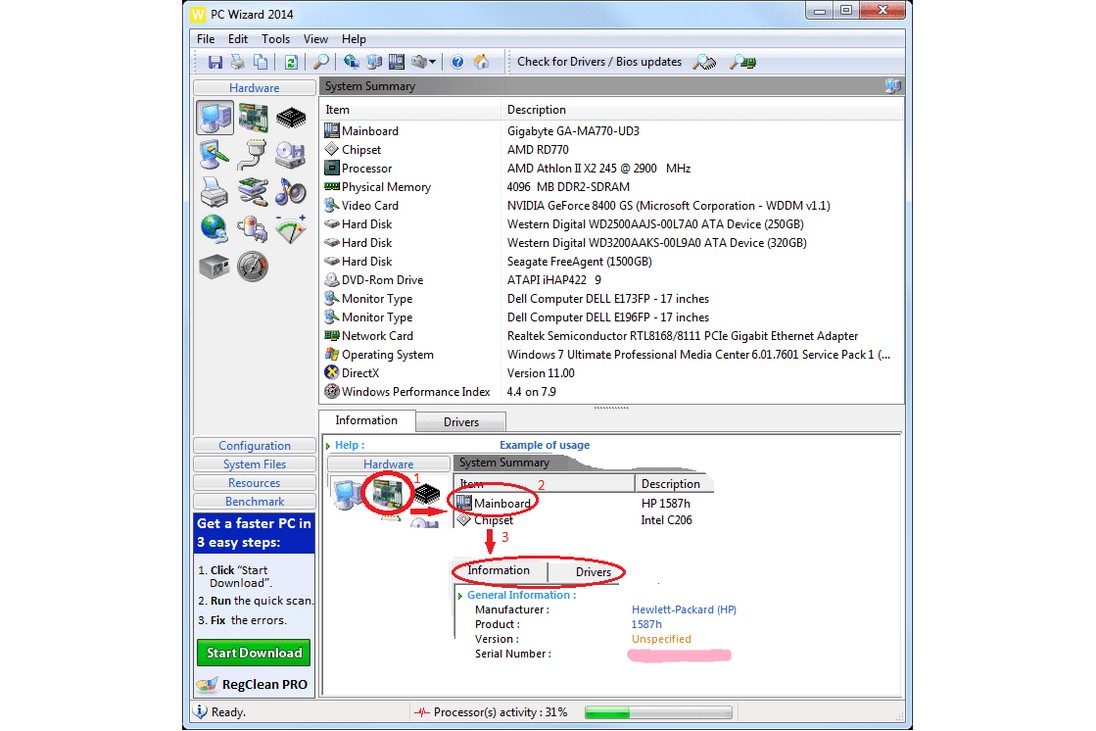Select the Devices cards-and-mouse icon

pos(252,191)
